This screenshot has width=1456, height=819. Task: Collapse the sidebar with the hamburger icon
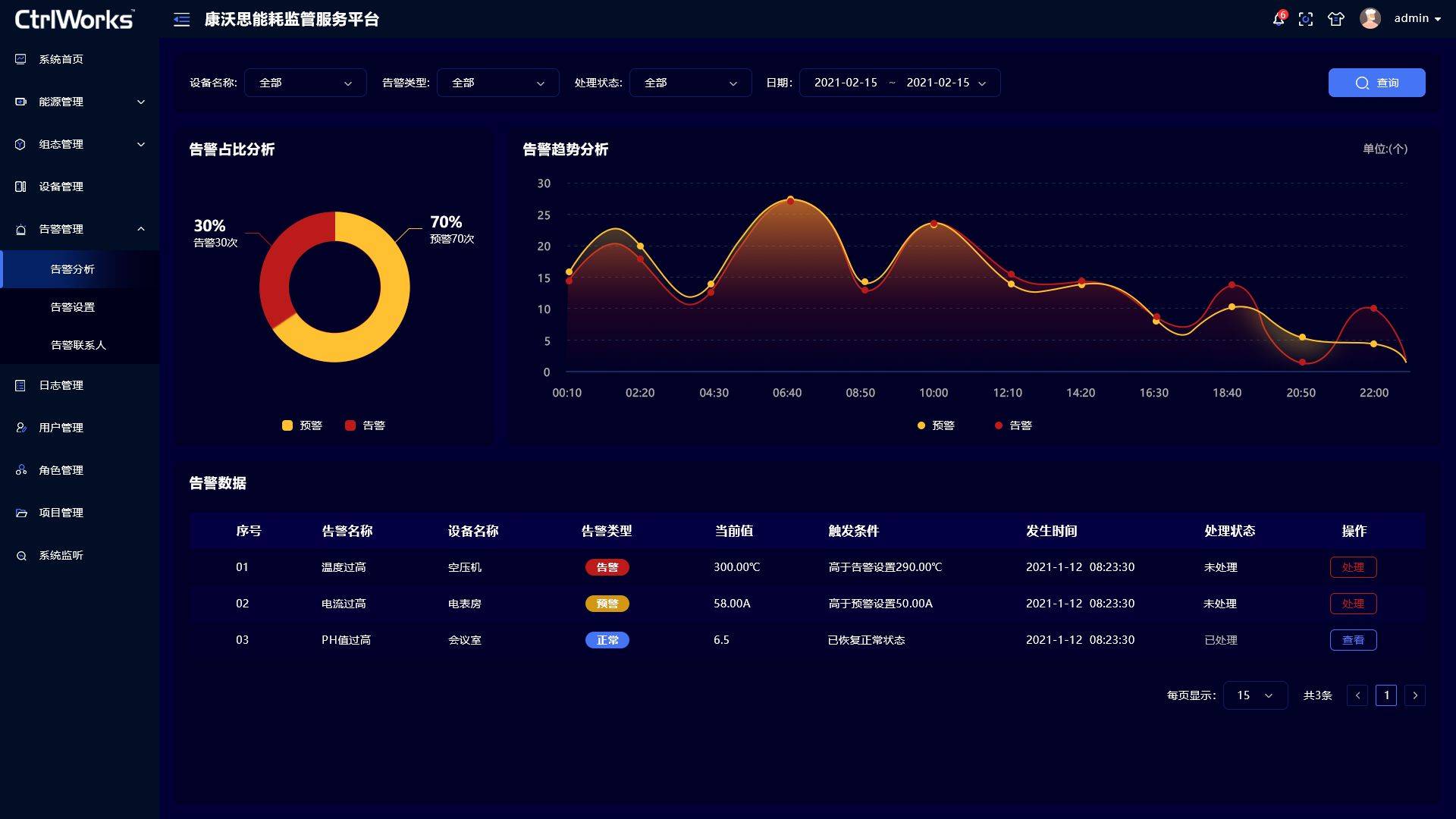(181, 20)
